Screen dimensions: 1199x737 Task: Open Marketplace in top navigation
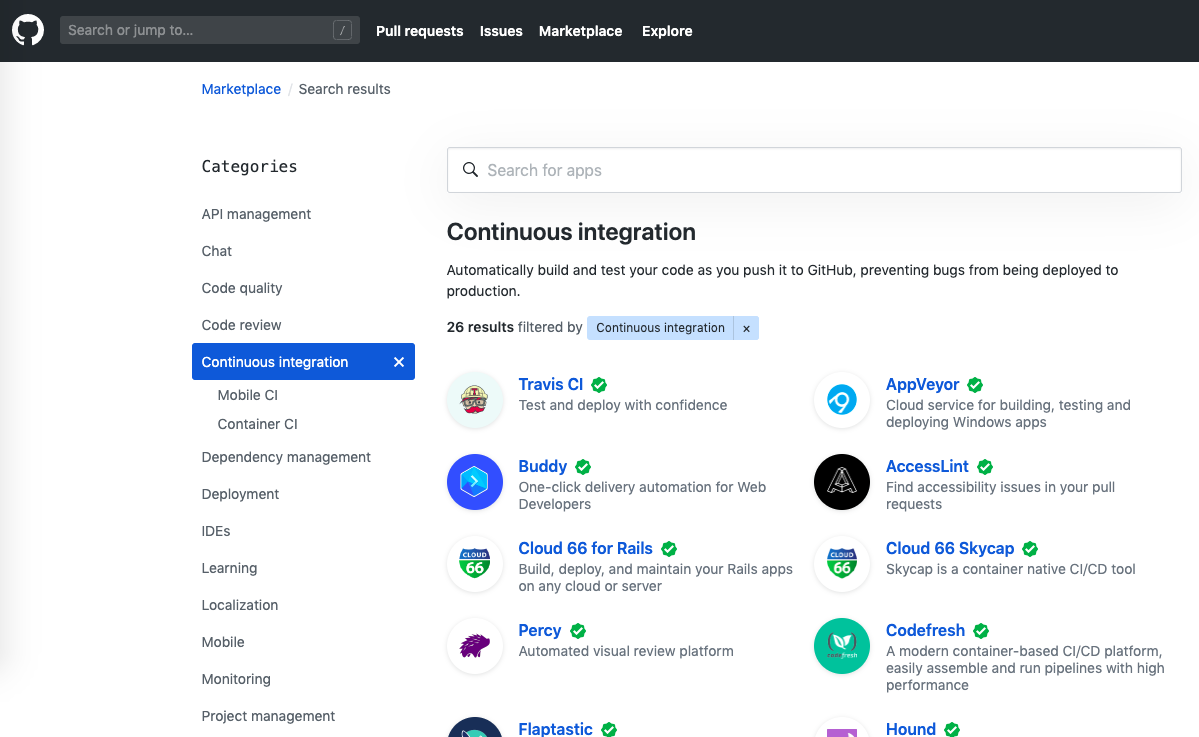tap(580, 31)
